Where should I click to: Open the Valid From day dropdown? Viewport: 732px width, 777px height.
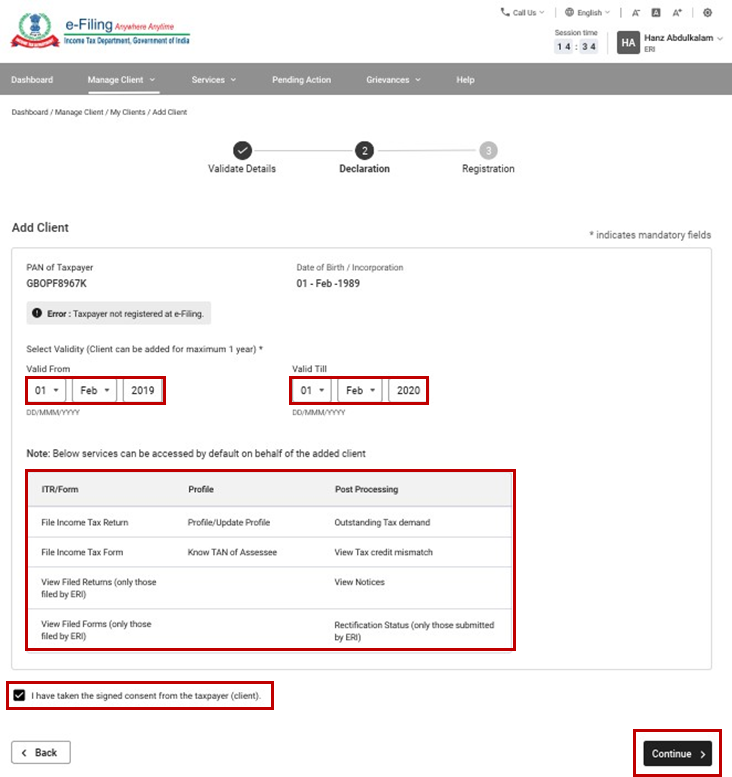tap(47, 390)
